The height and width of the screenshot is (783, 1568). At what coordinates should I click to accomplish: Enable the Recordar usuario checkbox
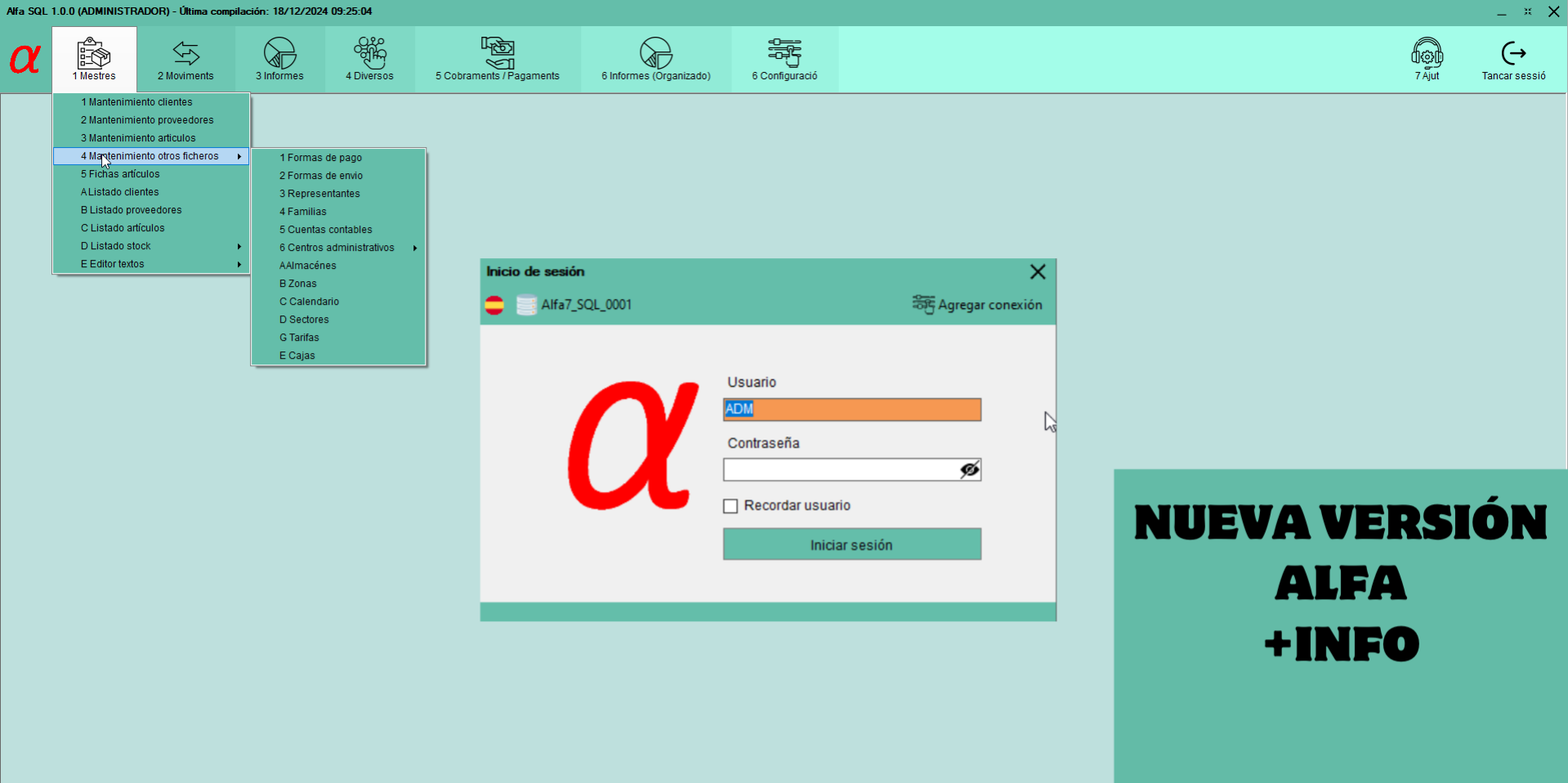click(730, 506)
